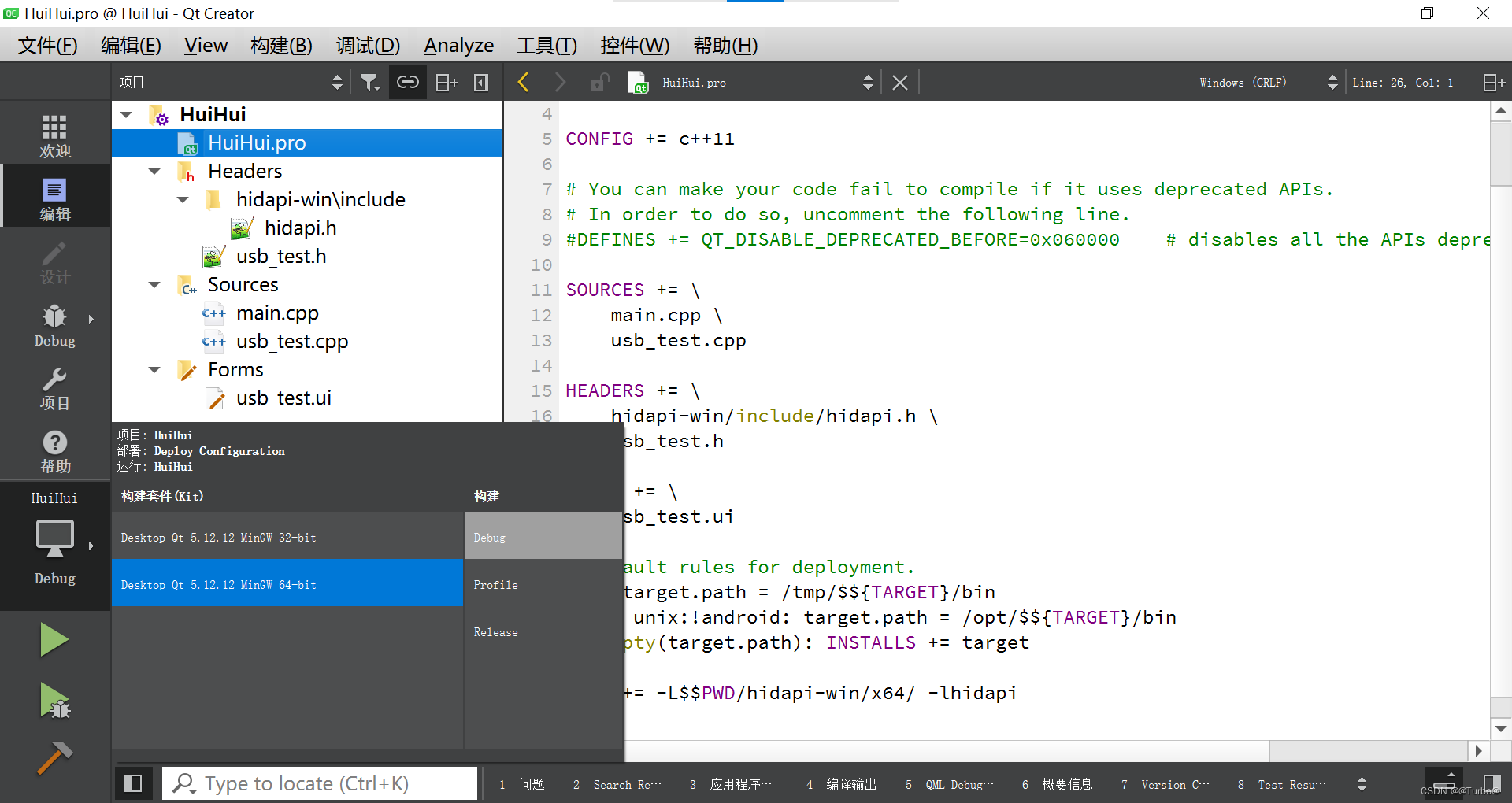Click the filter tree funnel icon

(370, 82)
